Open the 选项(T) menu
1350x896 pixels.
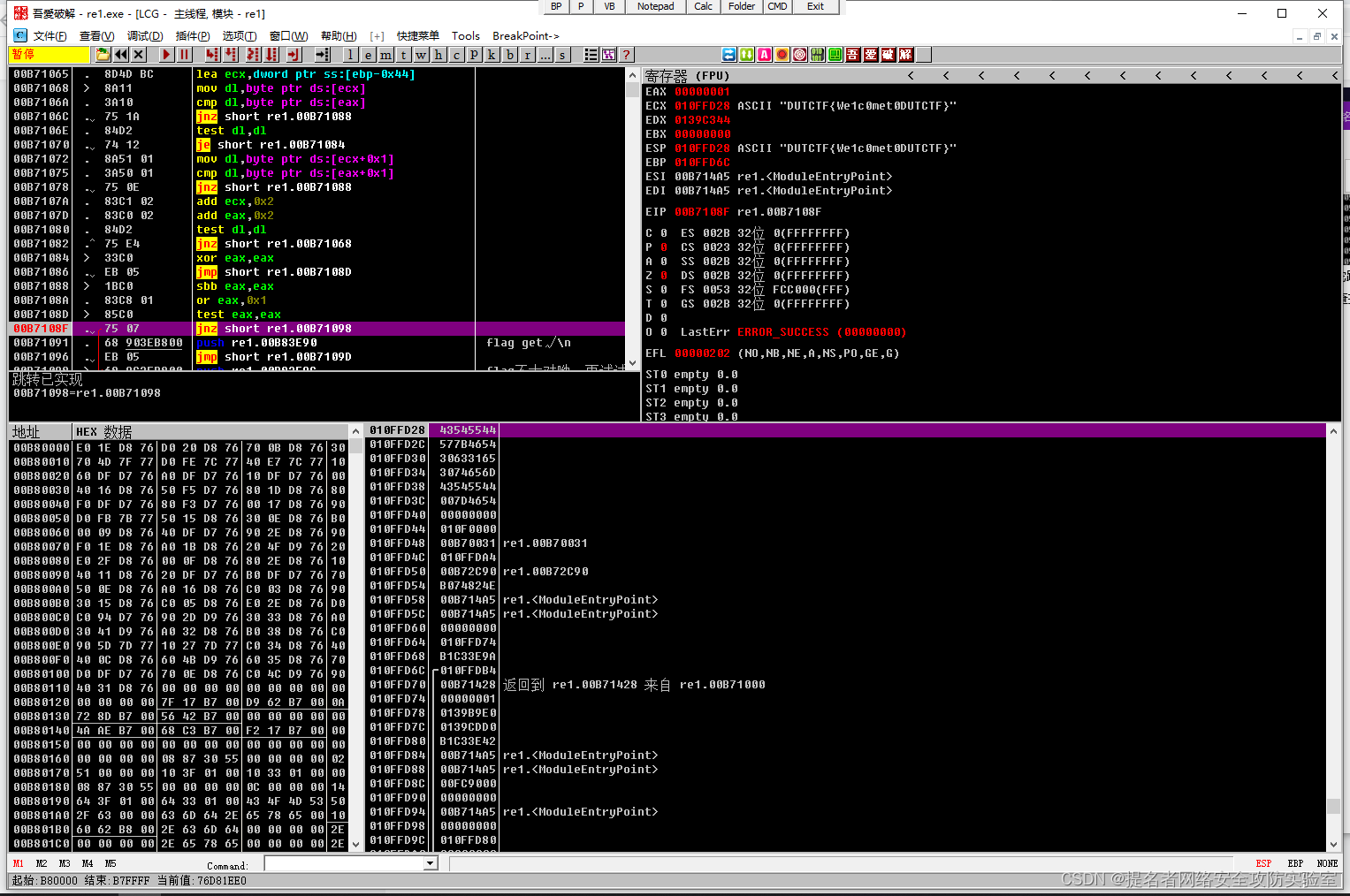240,36
